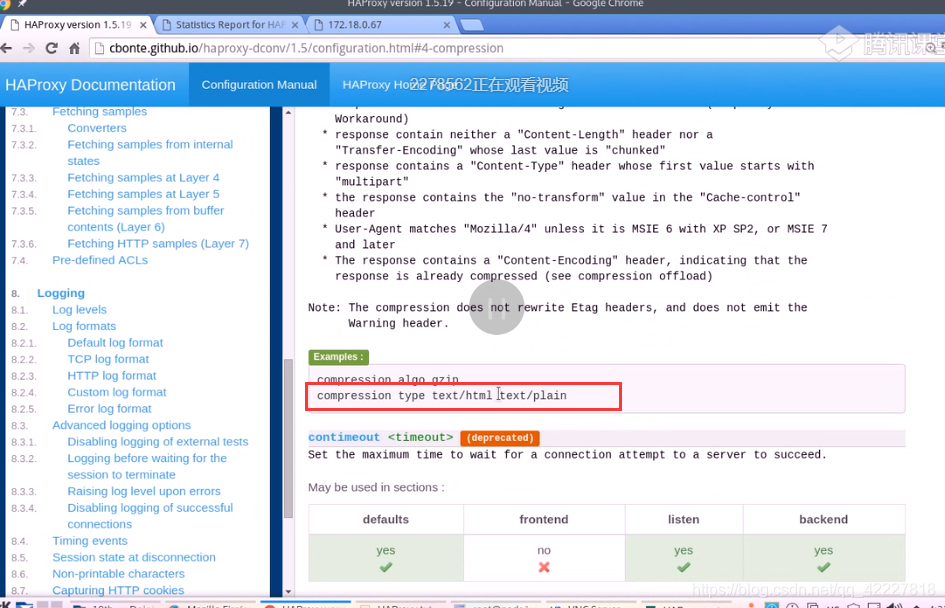Open Raising log level upon errors

click(144, 491)
